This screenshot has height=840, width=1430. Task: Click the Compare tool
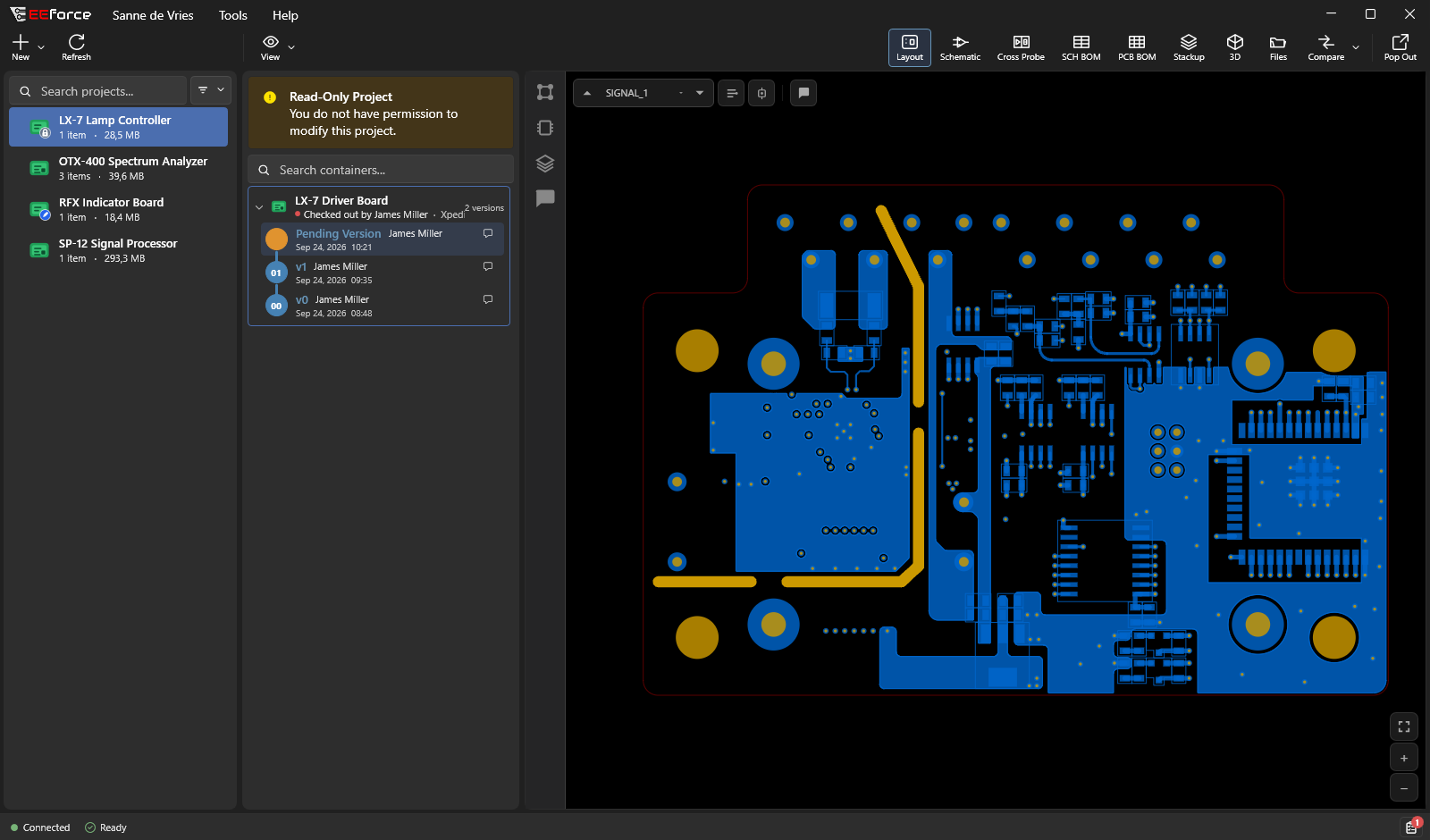(1325, 47)
